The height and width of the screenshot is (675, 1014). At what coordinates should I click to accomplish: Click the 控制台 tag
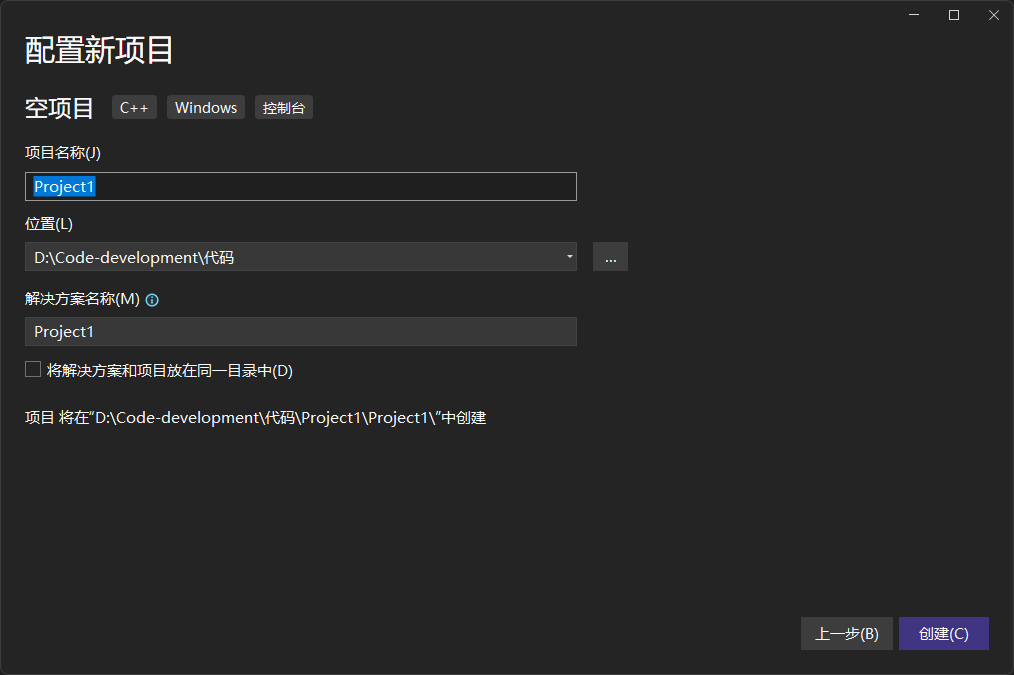[284, 108]
